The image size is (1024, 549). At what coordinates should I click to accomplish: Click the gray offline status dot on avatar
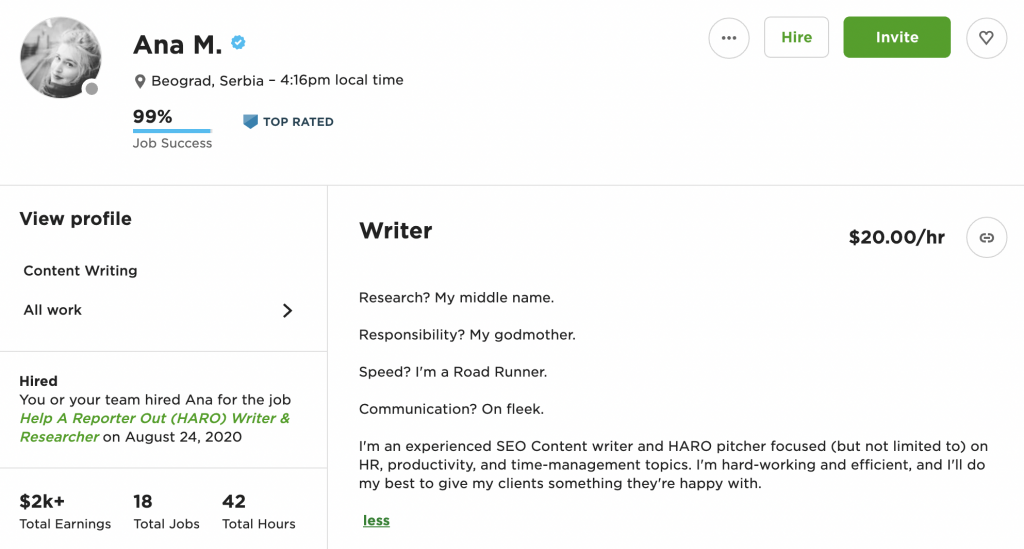click(92, 89)
